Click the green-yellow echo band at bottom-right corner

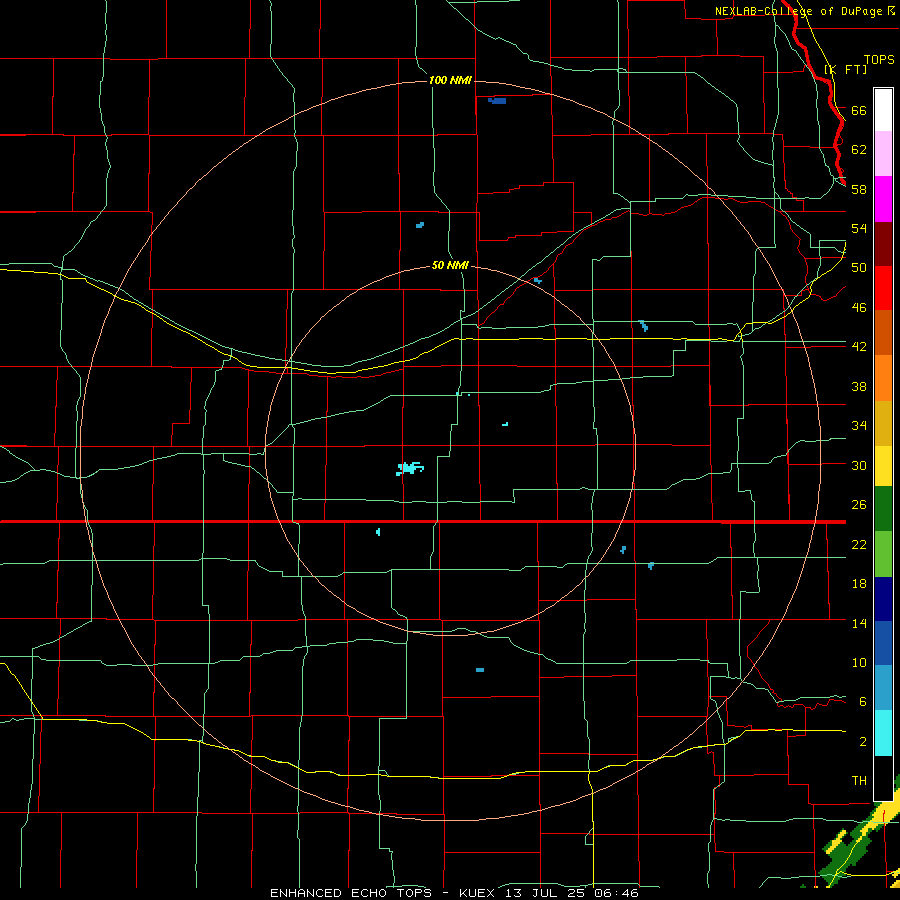point(859,838)
